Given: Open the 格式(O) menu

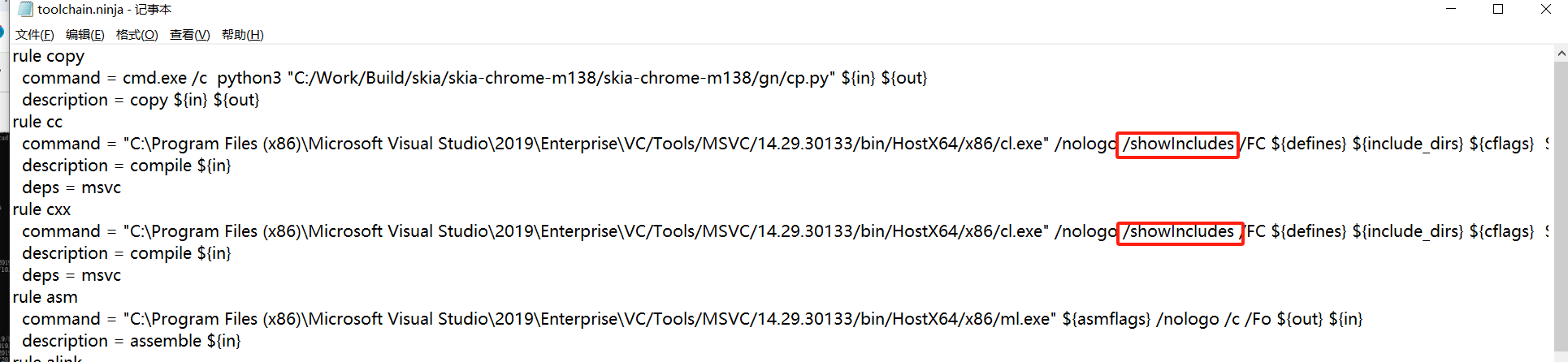Looking at the screenshot, I should [x=137, y=35].
